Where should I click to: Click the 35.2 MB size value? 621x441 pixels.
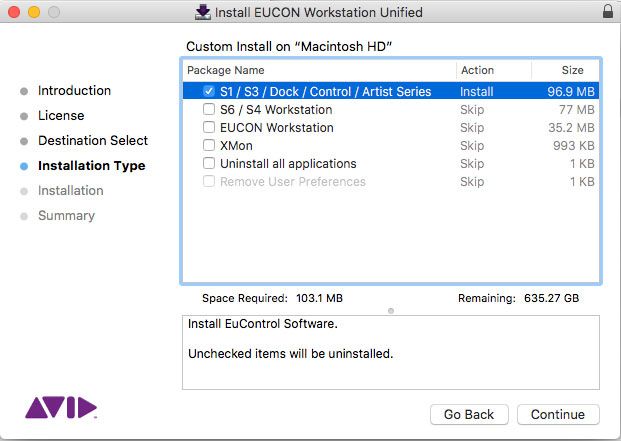click(x=571, y=128)
